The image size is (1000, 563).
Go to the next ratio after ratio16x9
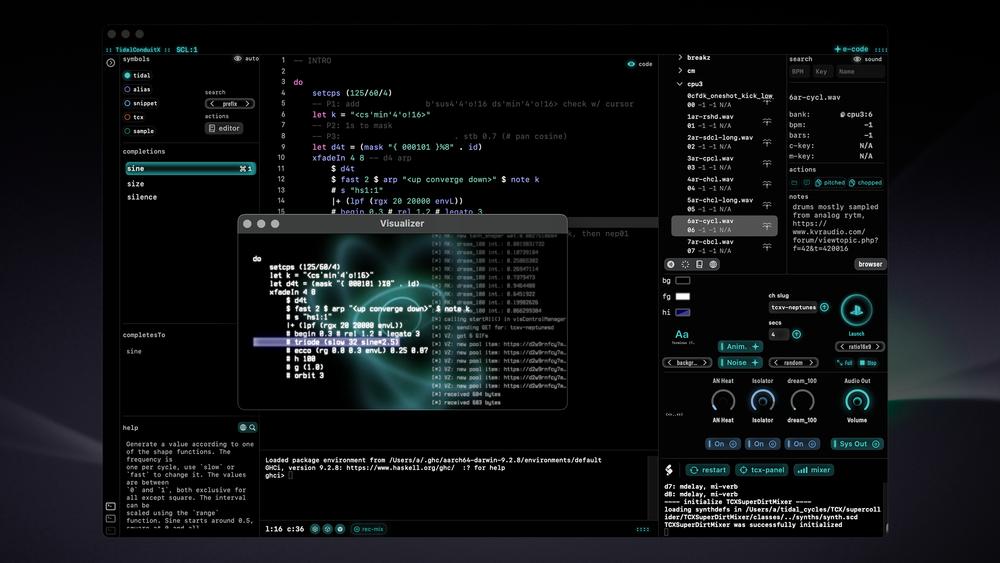pos(878,347)
